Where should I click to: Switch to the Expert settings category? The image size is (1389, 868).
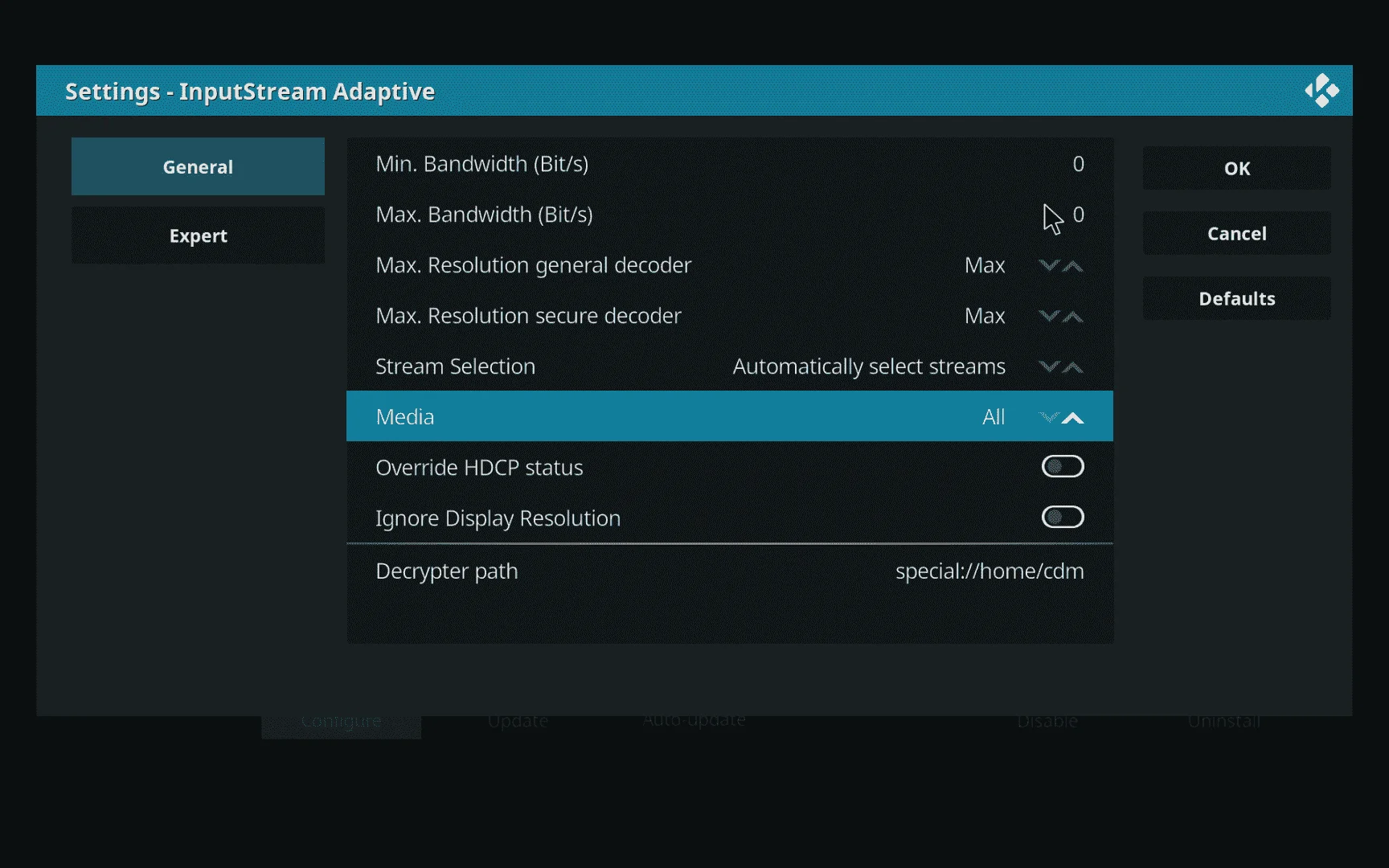point(198,235)
